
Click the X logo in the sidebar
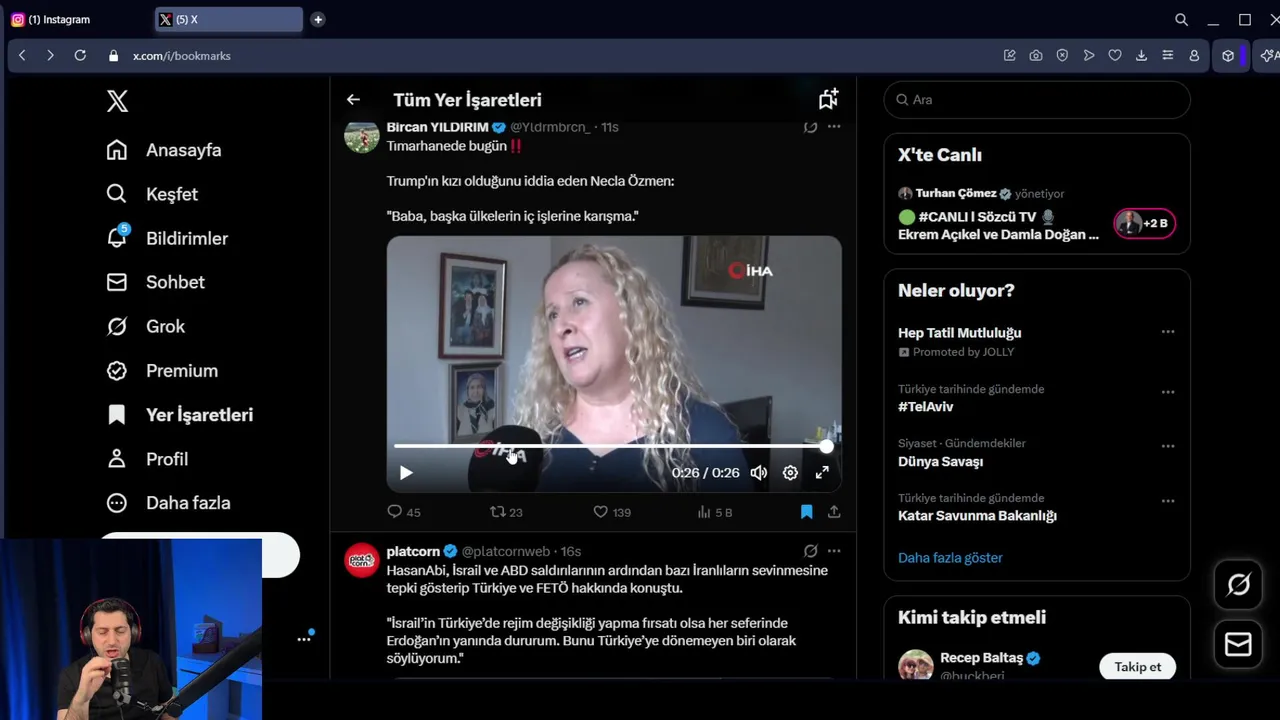coord(117,101)
